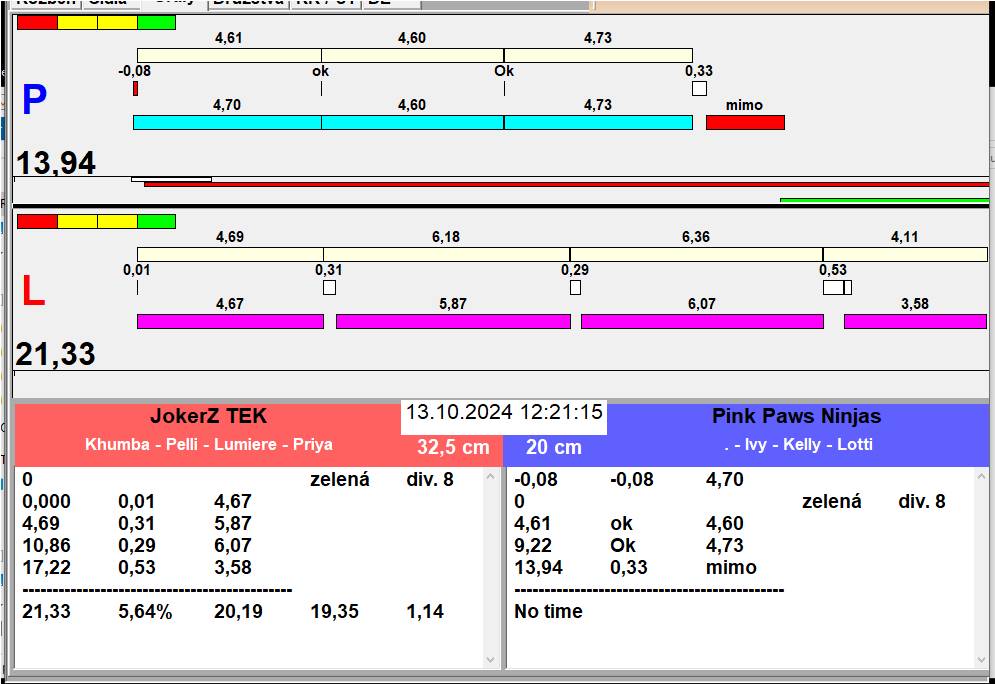Screen dimensions: 995x684
Task: Click the red start light in lane L
Action: (x=37, y=221)
